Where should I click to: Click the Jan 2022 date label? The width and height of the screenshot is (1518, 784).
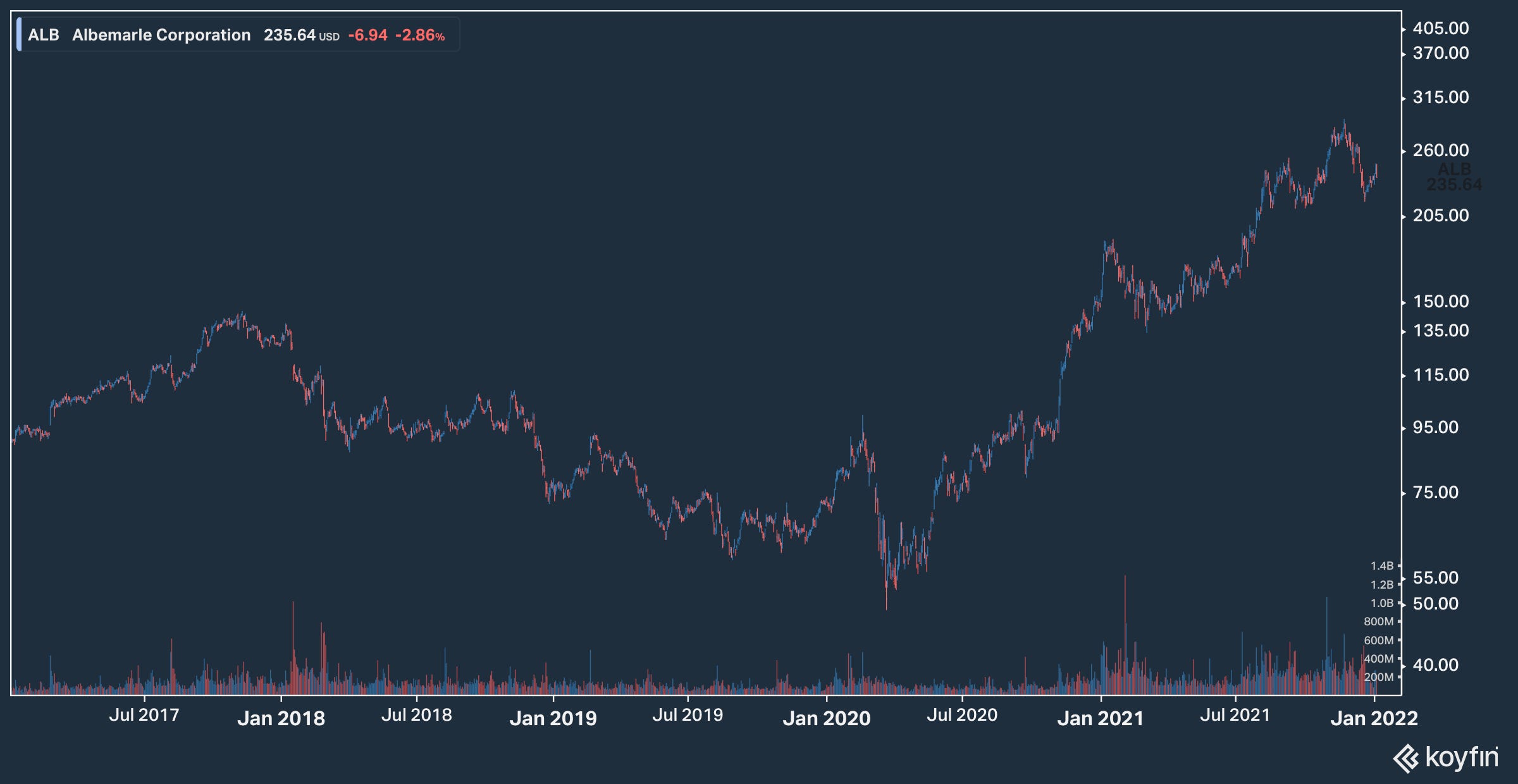[x=1374, y=718]
